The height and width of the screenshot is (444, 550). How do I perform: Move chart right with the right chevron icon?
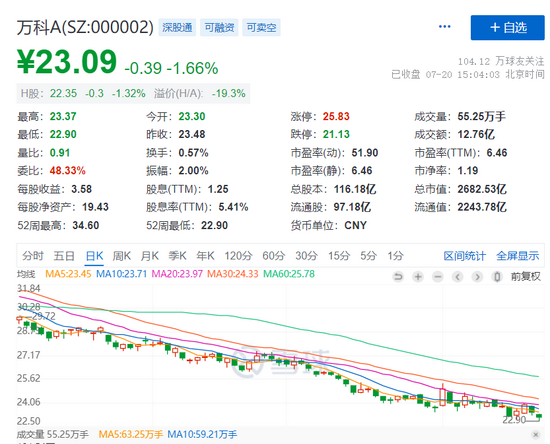coord(477,277)
